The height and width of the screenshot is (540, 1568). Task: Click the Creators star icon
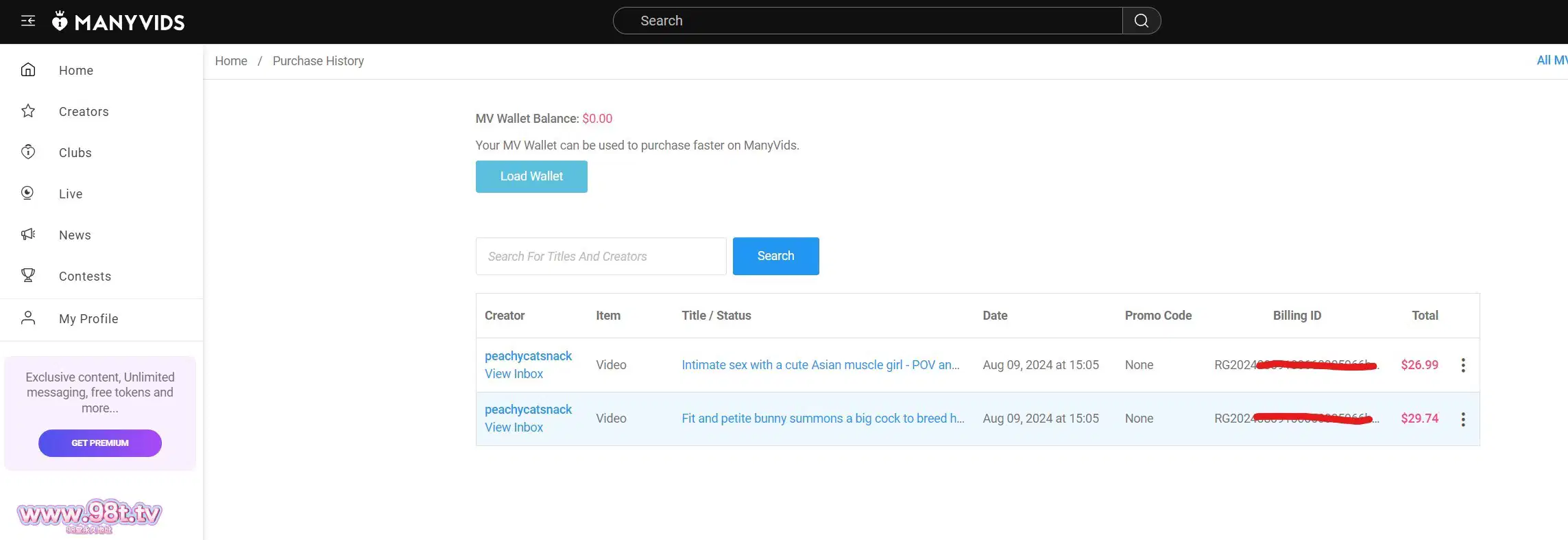tap(28, 111)
